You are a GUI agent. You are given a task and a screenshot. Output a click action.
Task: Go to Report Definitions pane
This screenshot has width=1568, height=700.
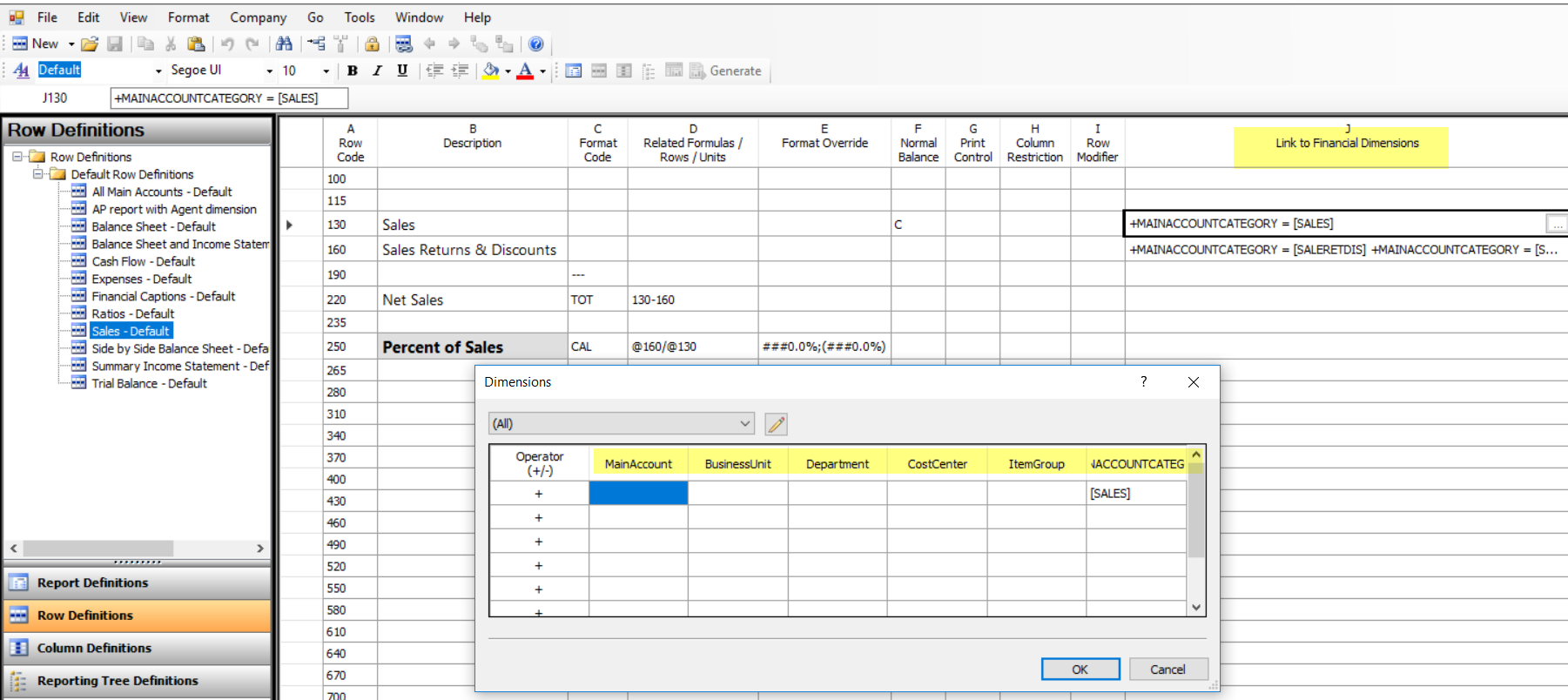click(138, 582)
